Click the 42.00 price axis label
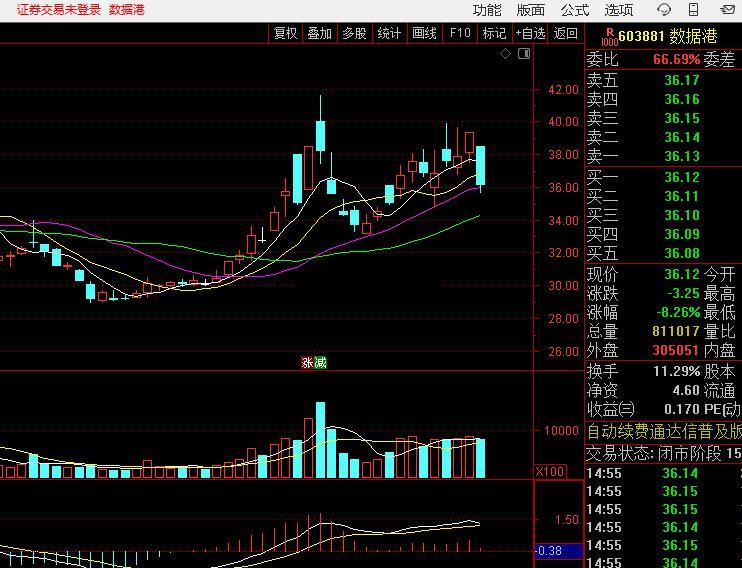Image resolution: width=742 pixels, height=568 pixels. pos(564,89)
